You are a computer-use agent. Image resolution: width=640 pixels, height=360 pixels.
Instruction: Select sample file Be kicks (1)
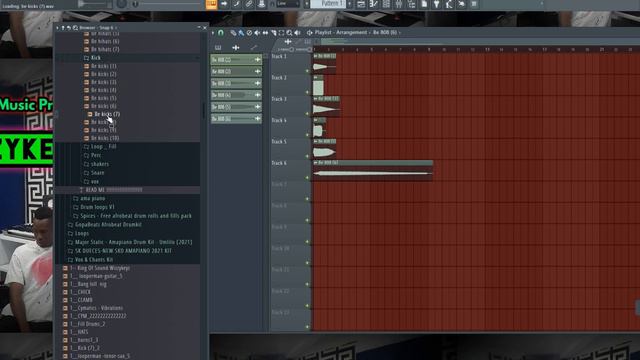pos(104,66)
